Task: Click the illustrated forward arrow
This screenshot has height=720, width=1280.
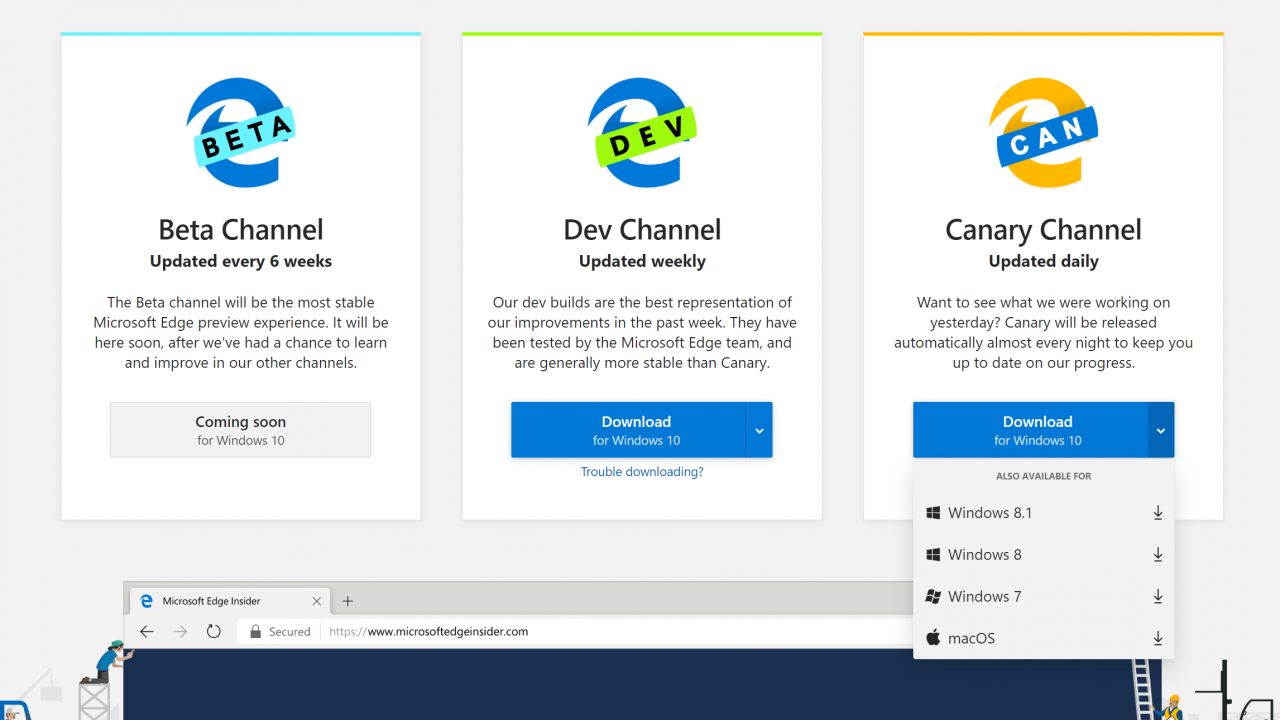Action: (180, 632)
